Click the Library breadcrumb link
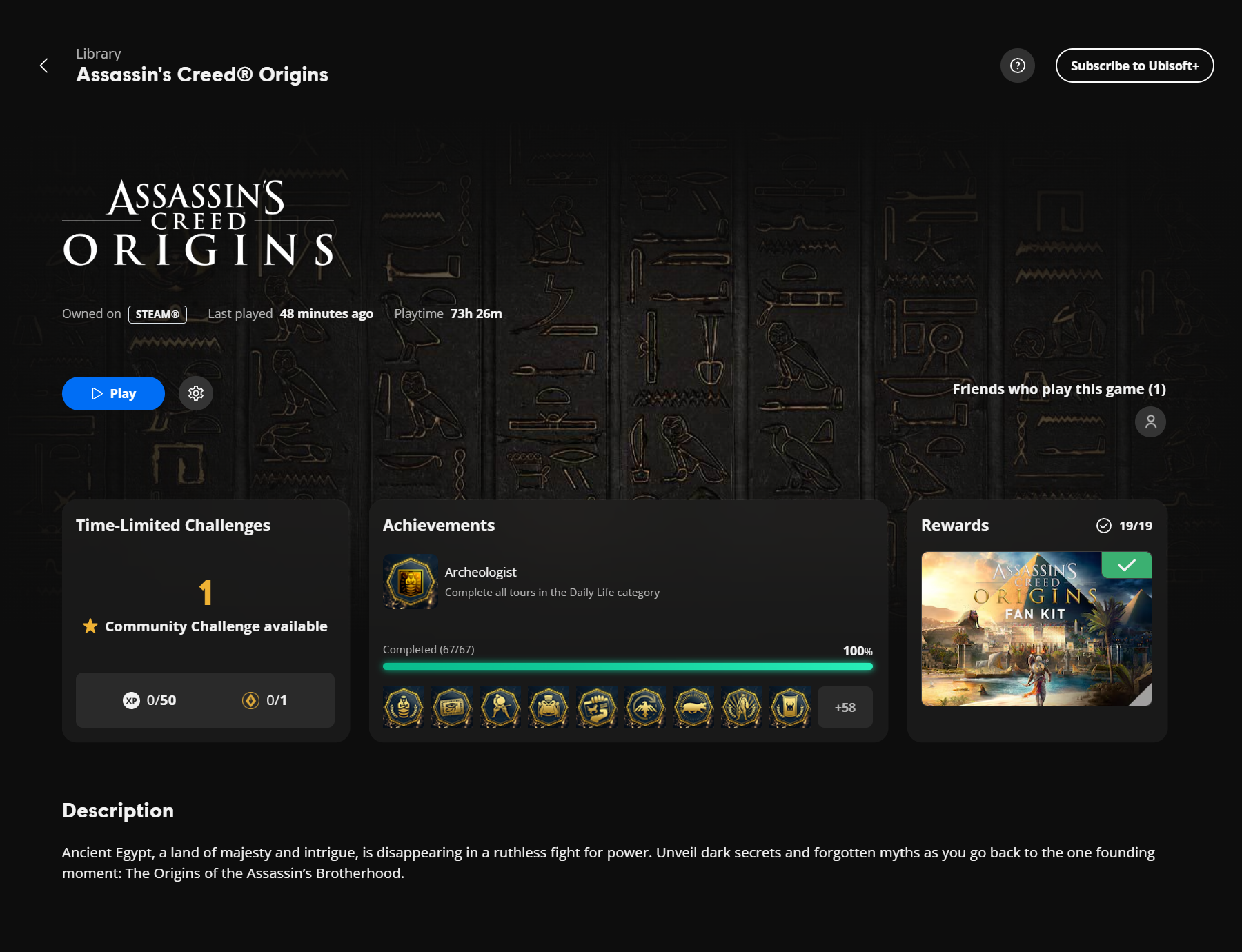The height and width of the screenshot is (952, 1242). point(99,54)
